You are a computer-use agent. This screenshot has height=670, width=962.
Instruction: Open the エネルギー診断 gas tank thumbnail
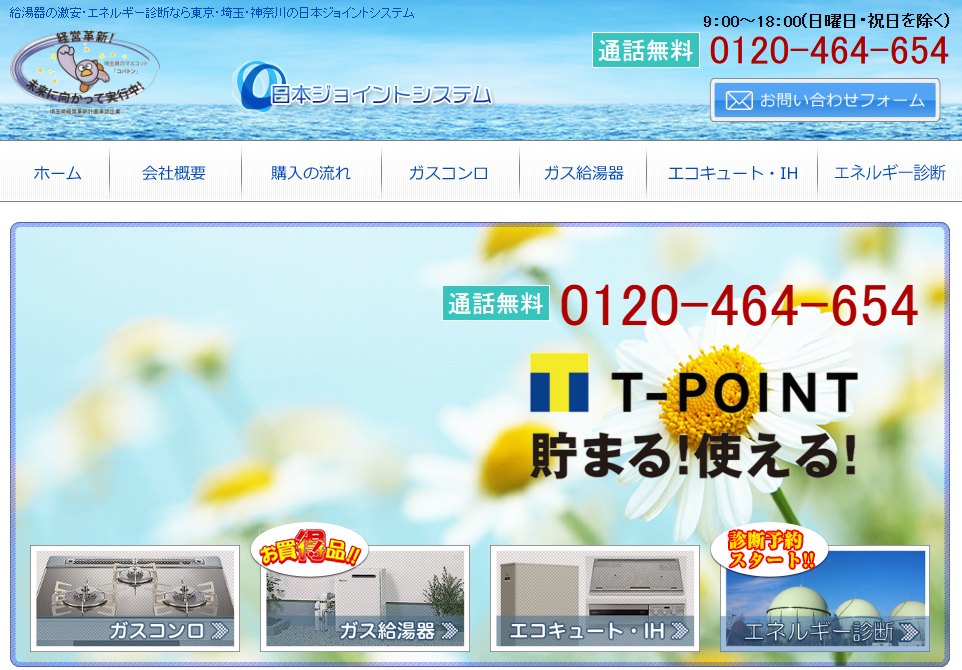click(x=824, y=605)
